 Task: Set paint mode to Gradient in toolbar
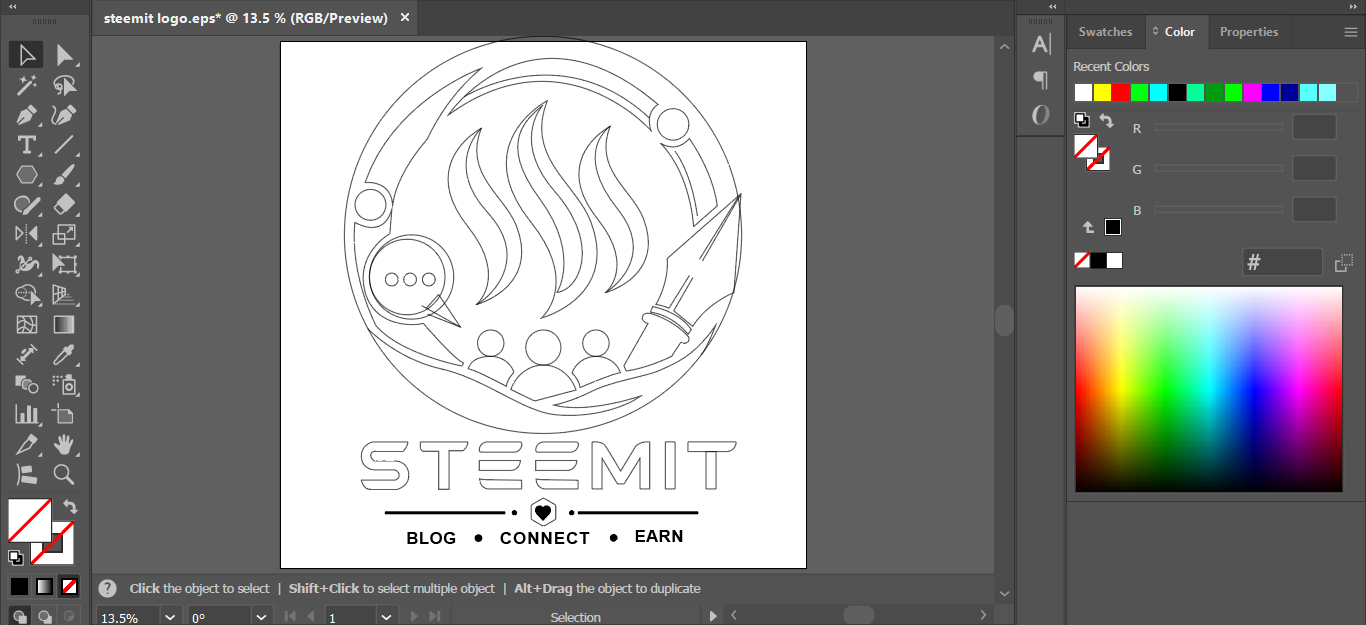45,587
